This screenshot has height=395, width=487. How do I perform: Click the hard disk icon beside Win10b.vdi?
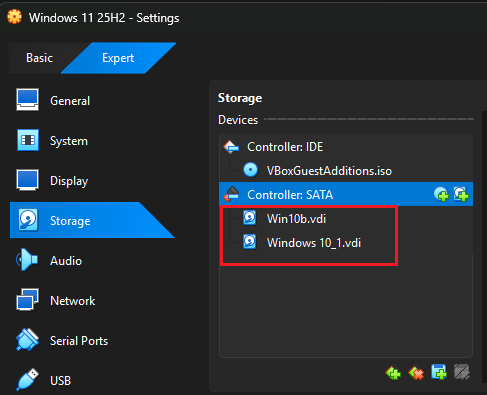click(x=250, y=218)
